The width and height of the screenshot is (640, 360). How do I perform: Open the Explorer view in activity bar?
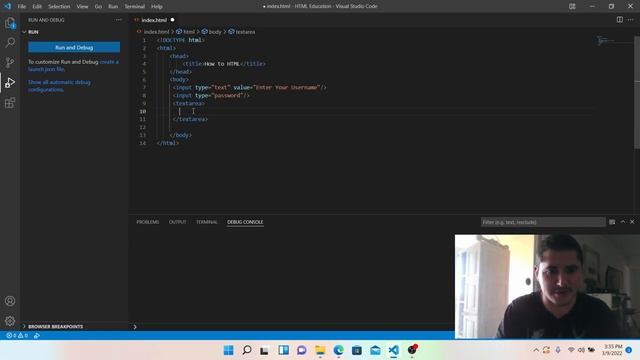[x=10, y=23]
